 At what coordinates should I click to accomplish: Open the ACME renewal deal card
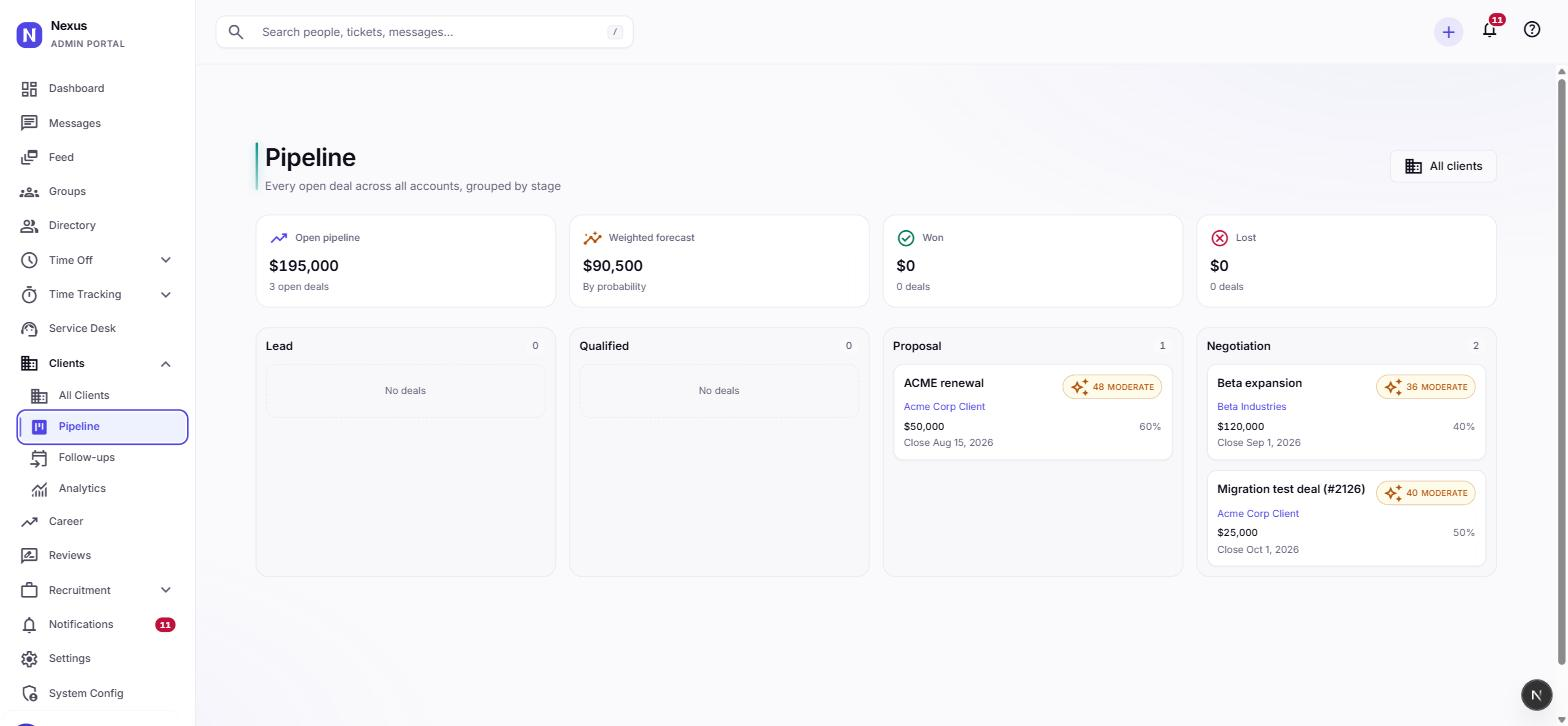click(1032, 412)
